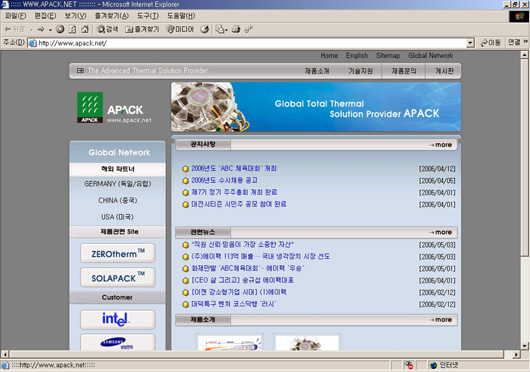Open the Media (미디어) toolbar button

180,29
